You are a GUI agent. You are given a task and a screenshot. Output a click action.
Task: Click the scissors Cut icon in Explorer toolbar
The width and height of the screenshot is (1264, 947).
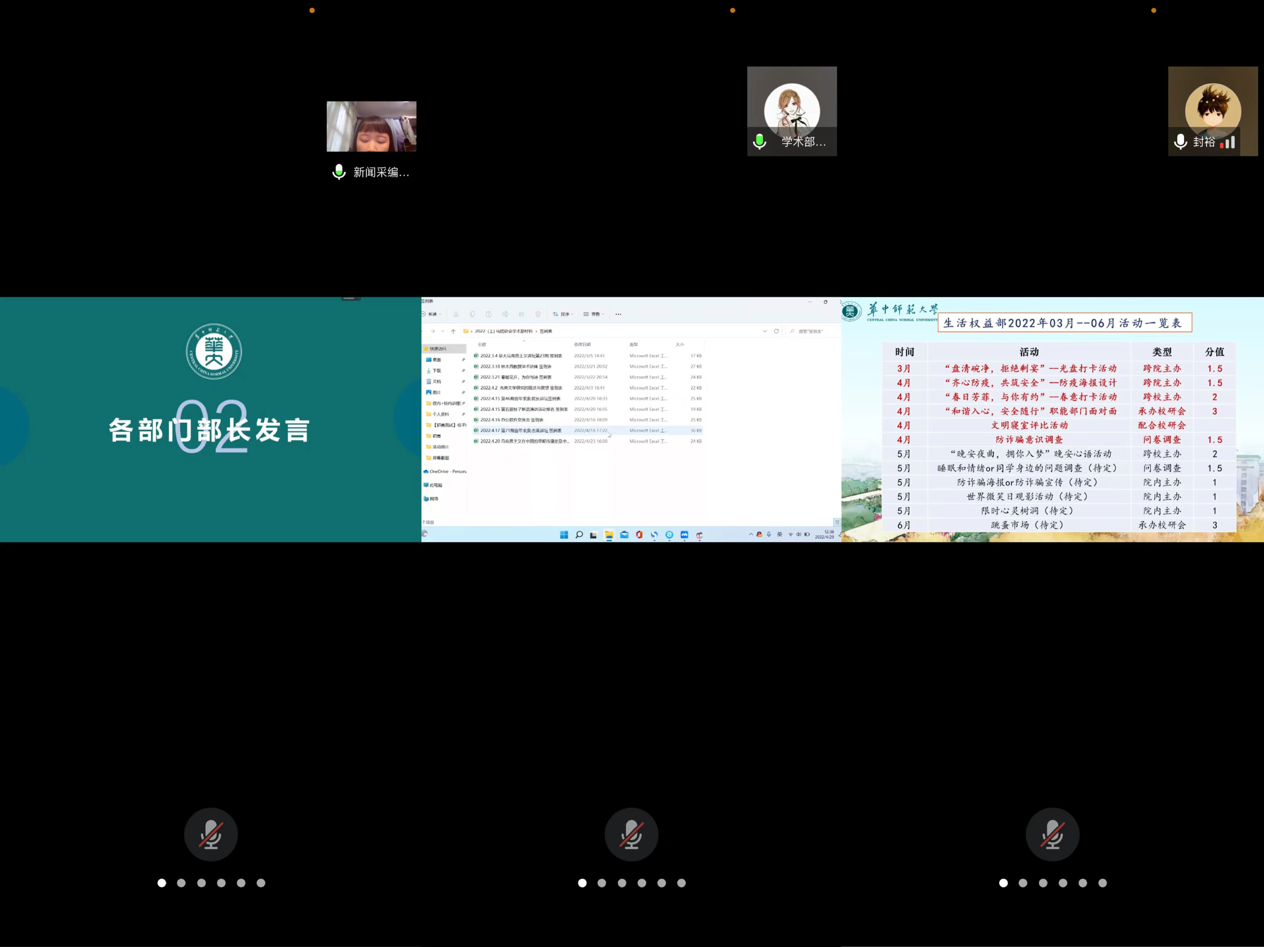pyautogui.click(x=456, y=314)
